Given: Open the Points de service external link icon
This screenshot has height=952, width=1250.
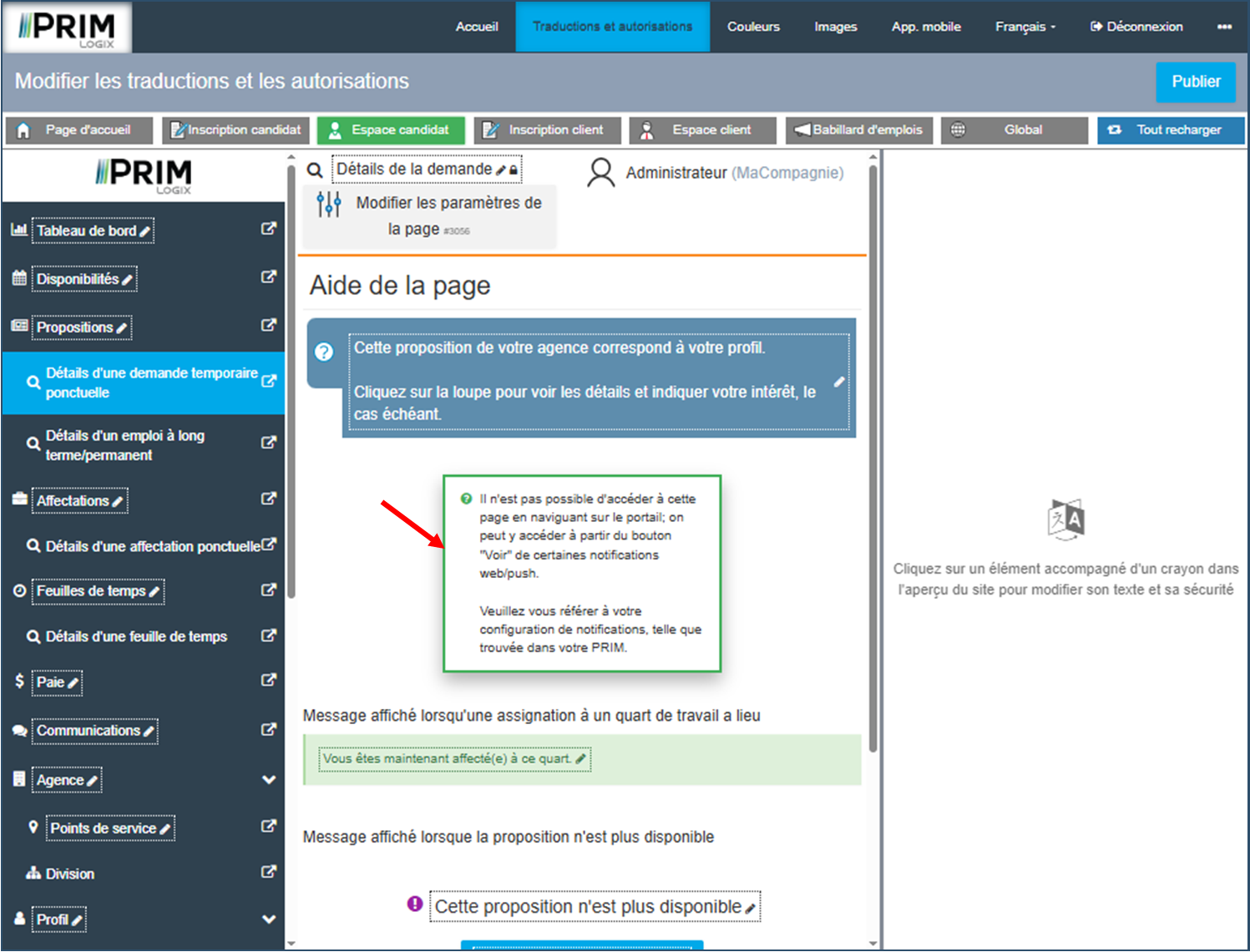Looking at the screenshot, I should (x=268, y=826).
